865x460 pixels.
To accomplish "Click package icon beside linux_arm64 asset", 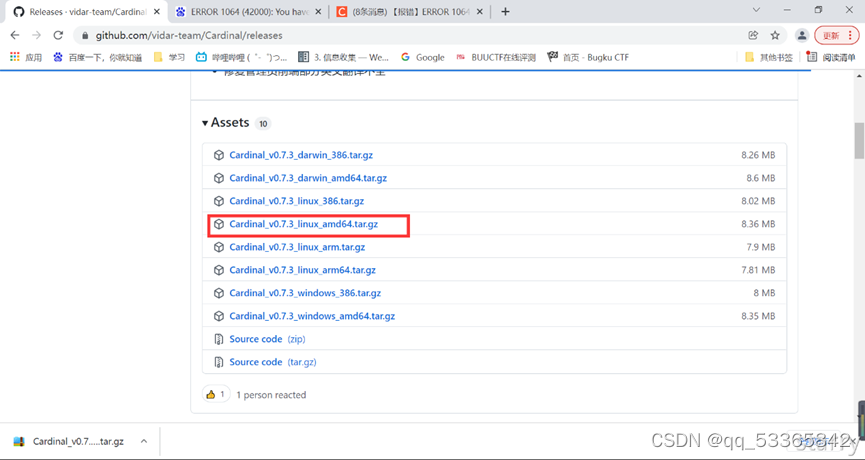I will click(x=219, y=270).
